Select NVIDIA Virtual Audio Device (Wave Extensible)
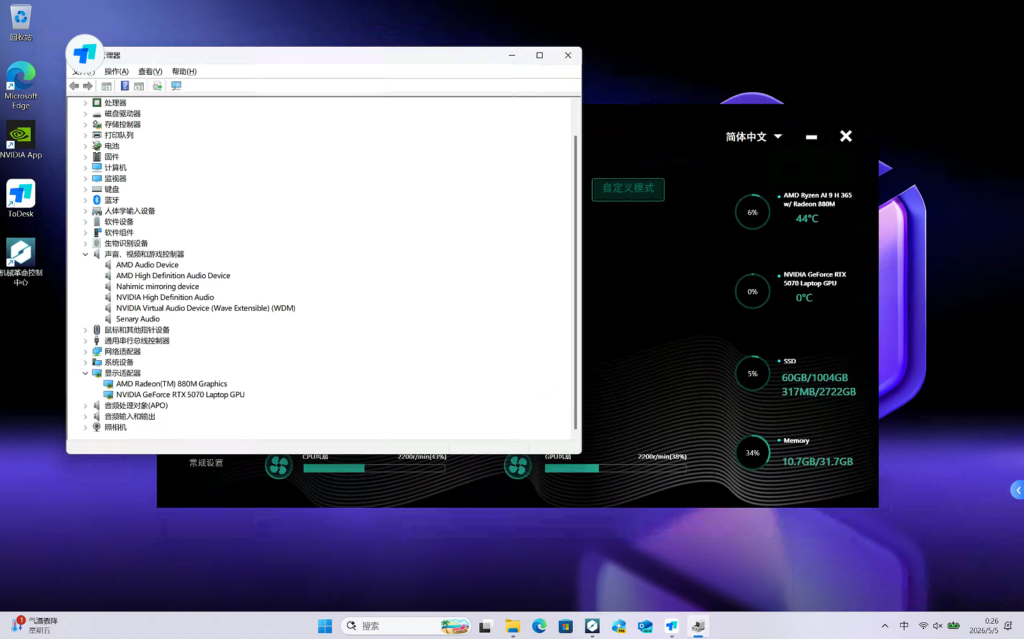This screenshot has width=1024, height=639. click(x=206, y=308)
